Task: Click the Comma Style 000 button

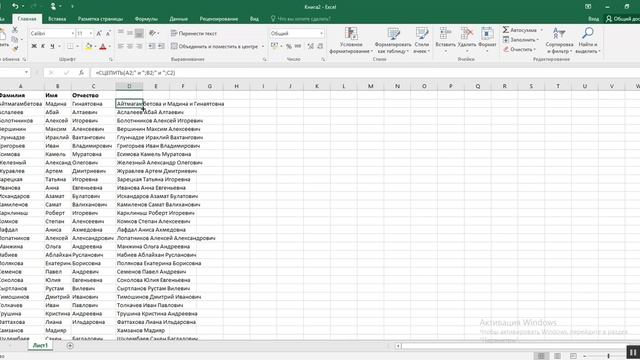Action: point(298,47)
